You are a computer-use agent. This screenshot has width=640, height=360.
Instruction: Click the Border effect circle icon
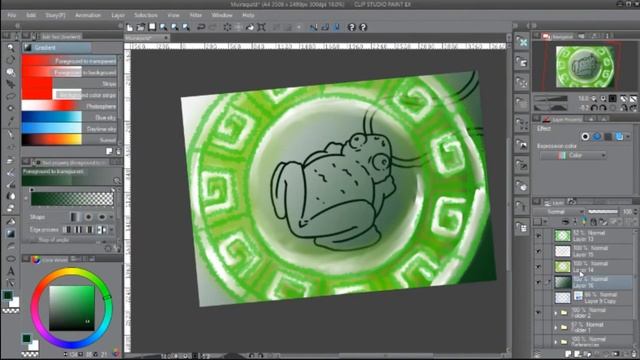(585, 137)
